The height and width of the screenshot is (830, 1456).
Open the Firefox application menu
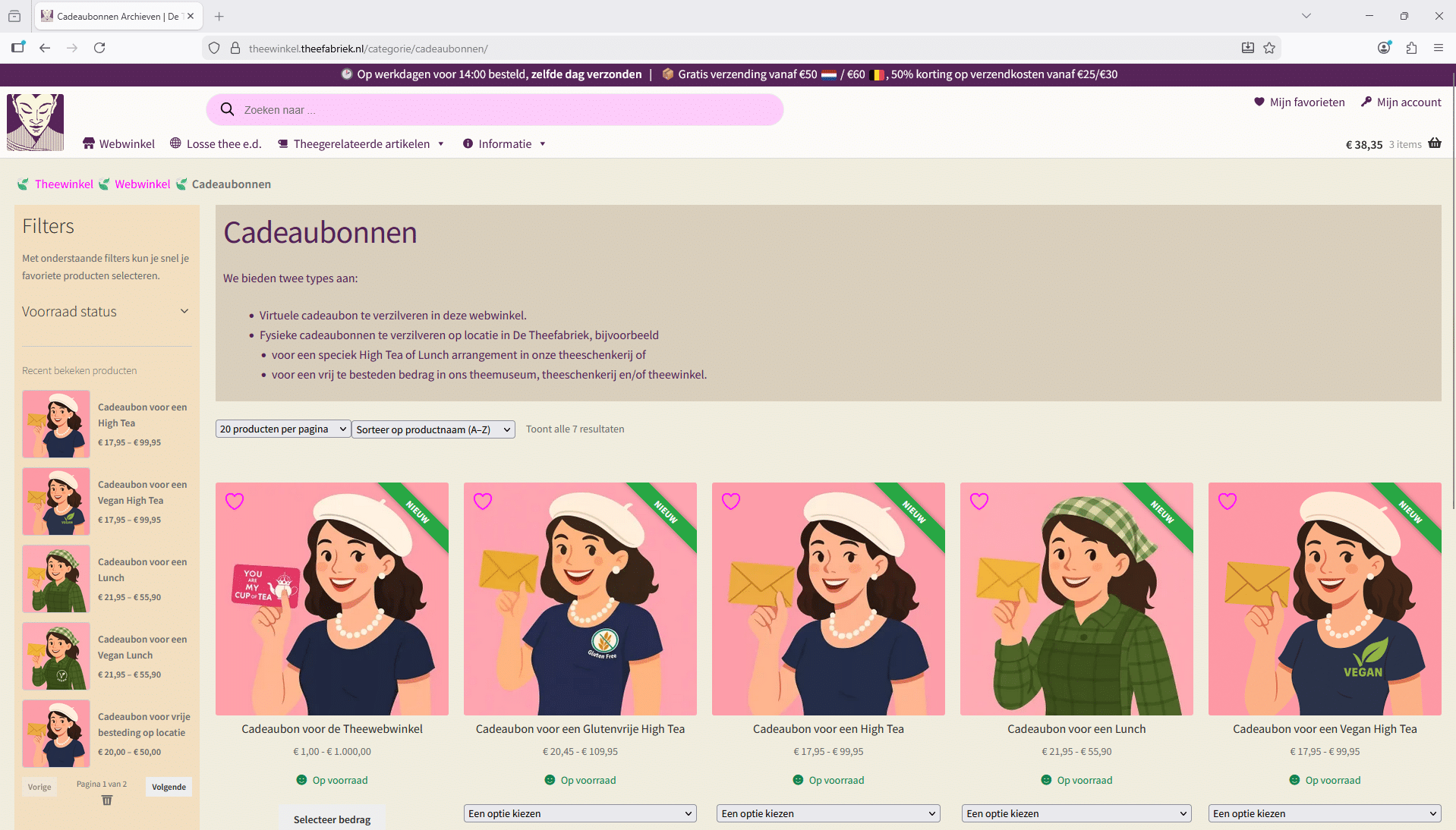[1438, 49]
